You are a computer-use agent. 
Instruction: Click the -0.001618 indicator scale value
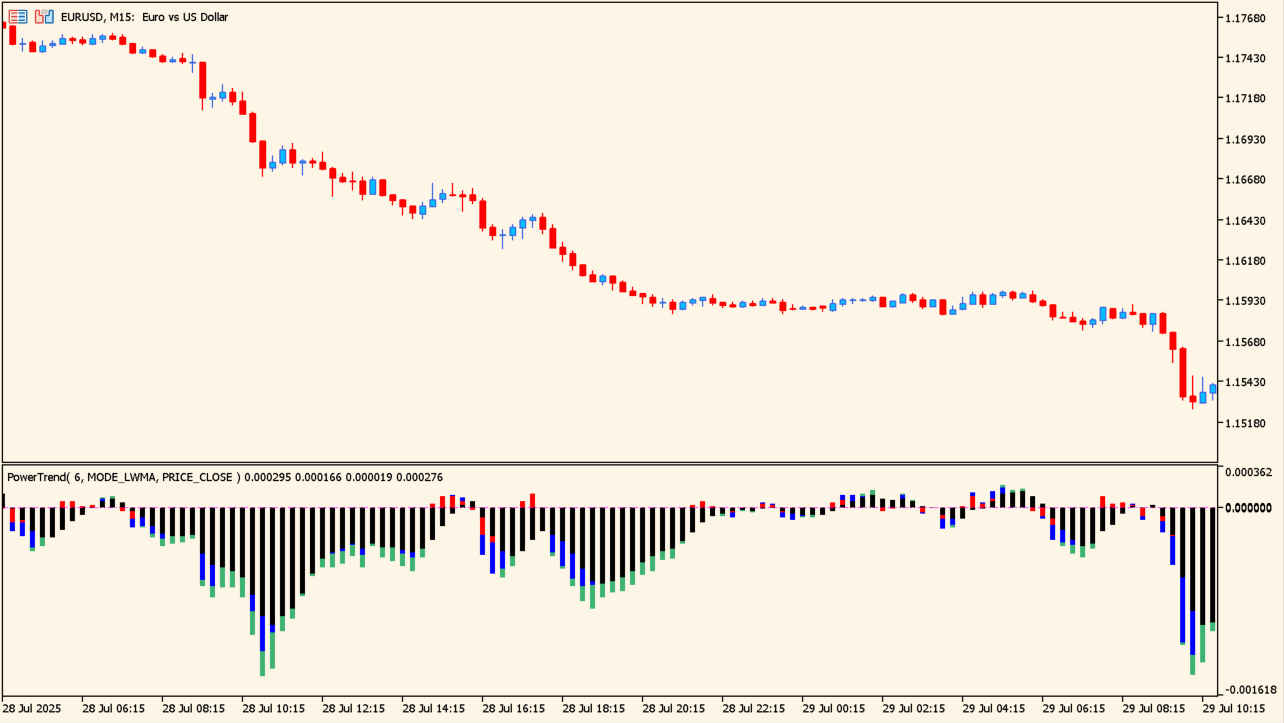click(1248, 690)
